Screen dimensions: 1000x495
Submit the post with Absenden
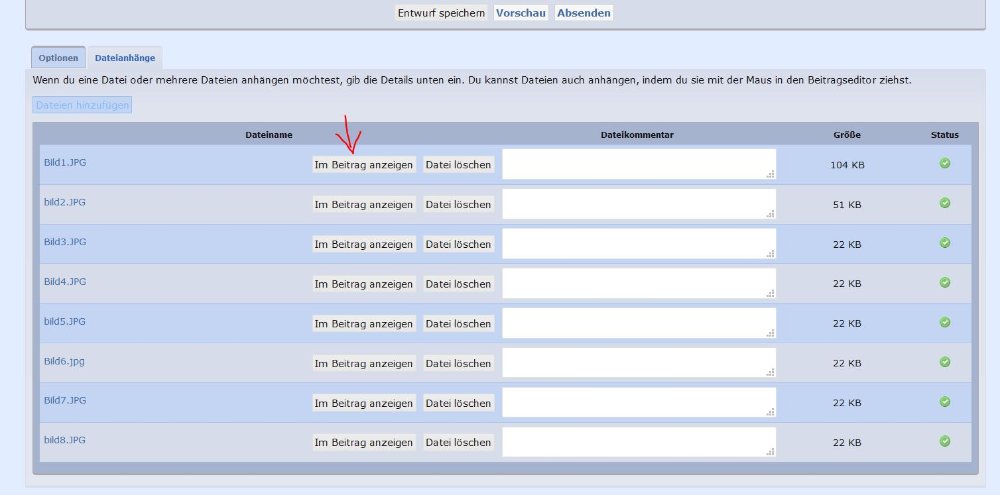click(x=583, y=13)
